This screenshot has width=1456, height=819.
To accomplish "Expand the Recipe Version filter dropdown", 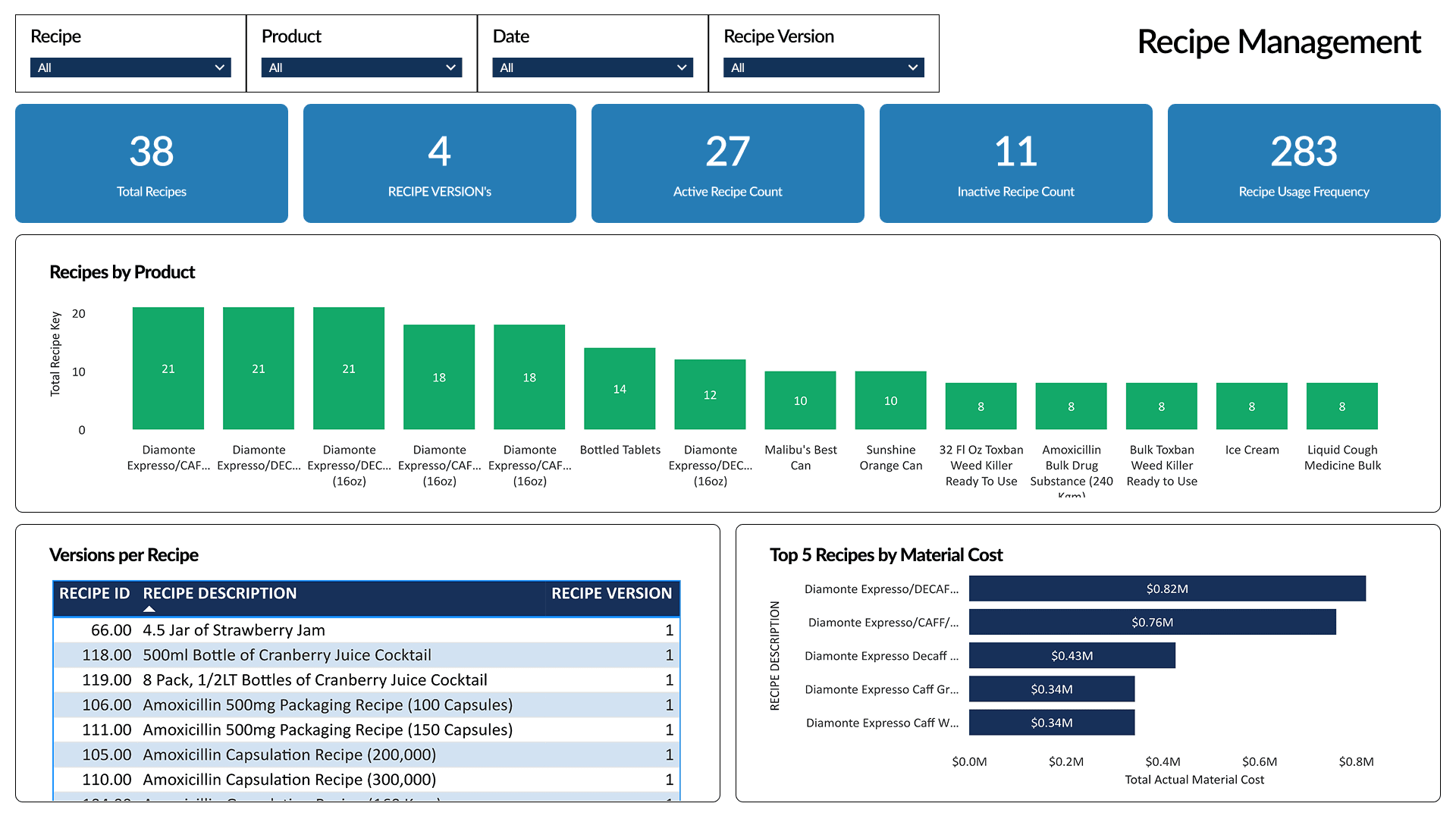I will click(823, 67).
